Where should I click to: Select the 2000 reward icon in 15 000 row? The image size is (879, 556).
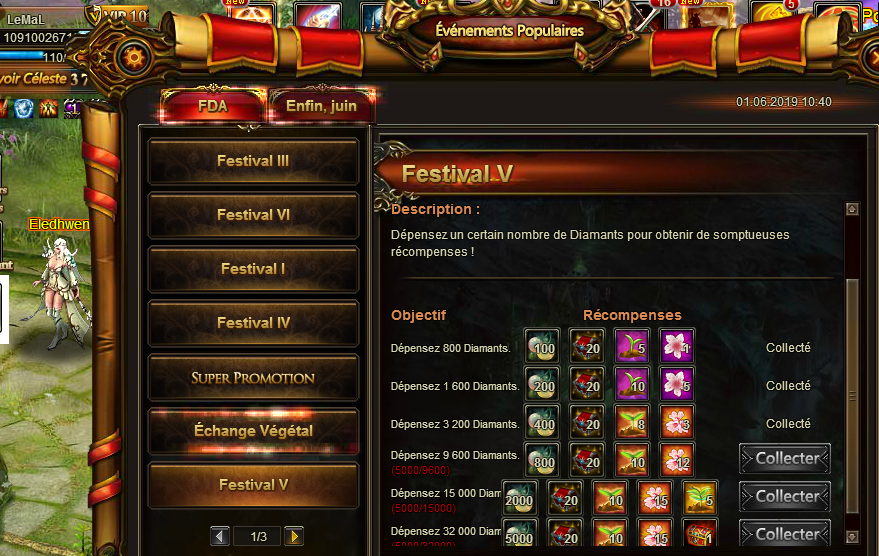point(519,498)
